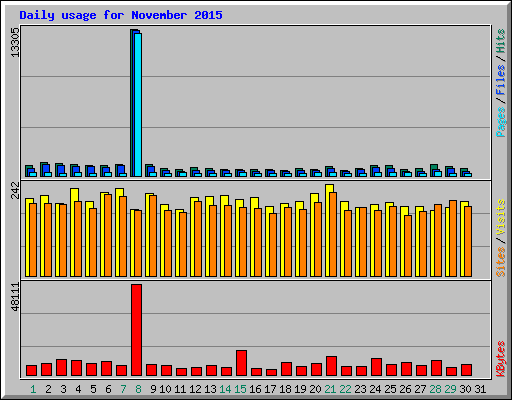Click day label 3 on the axis
The image size is (512, 400).
63,389
